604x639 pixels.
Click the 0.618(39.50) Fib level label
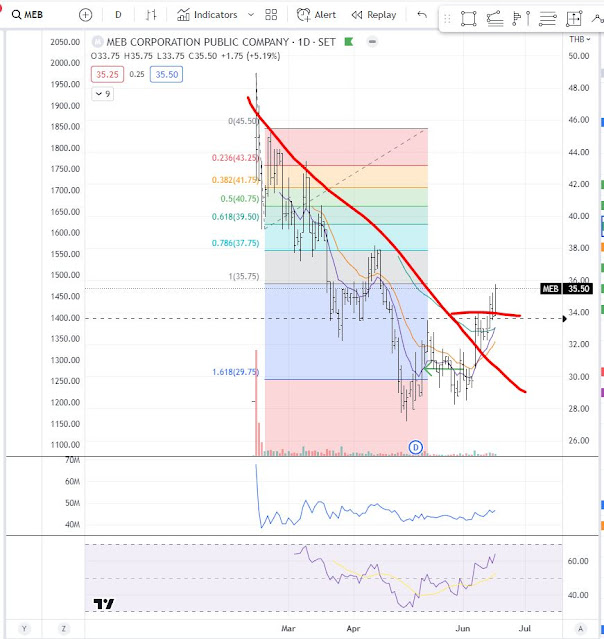pos(235,216)
